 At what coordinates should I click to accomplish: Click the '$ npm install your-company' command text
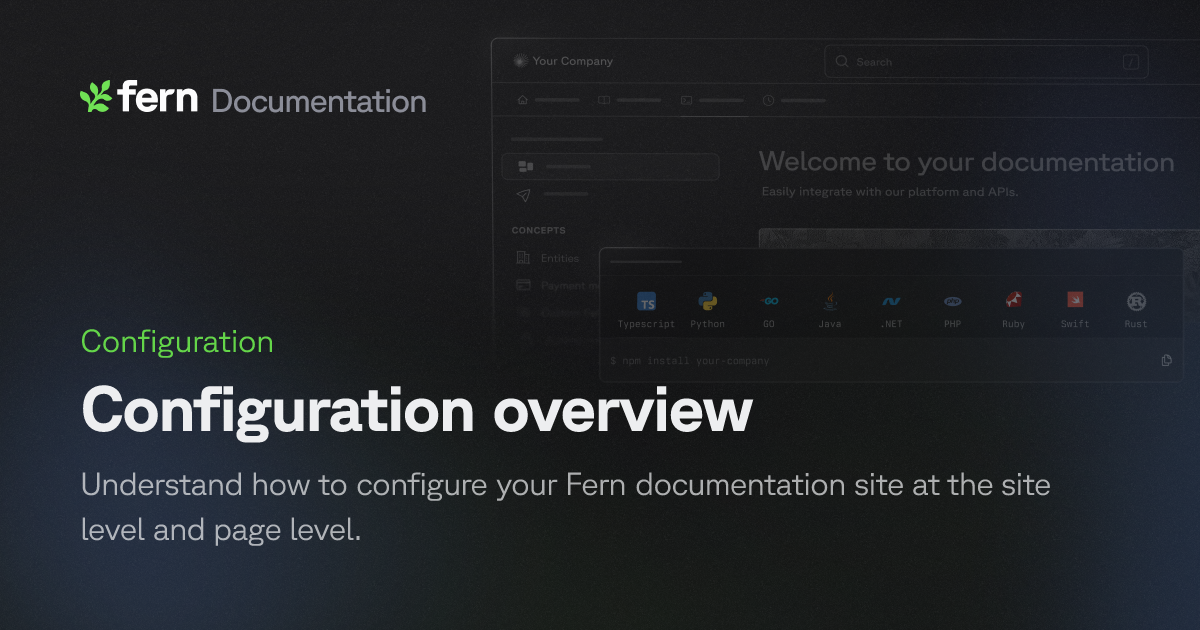point(690,360)
